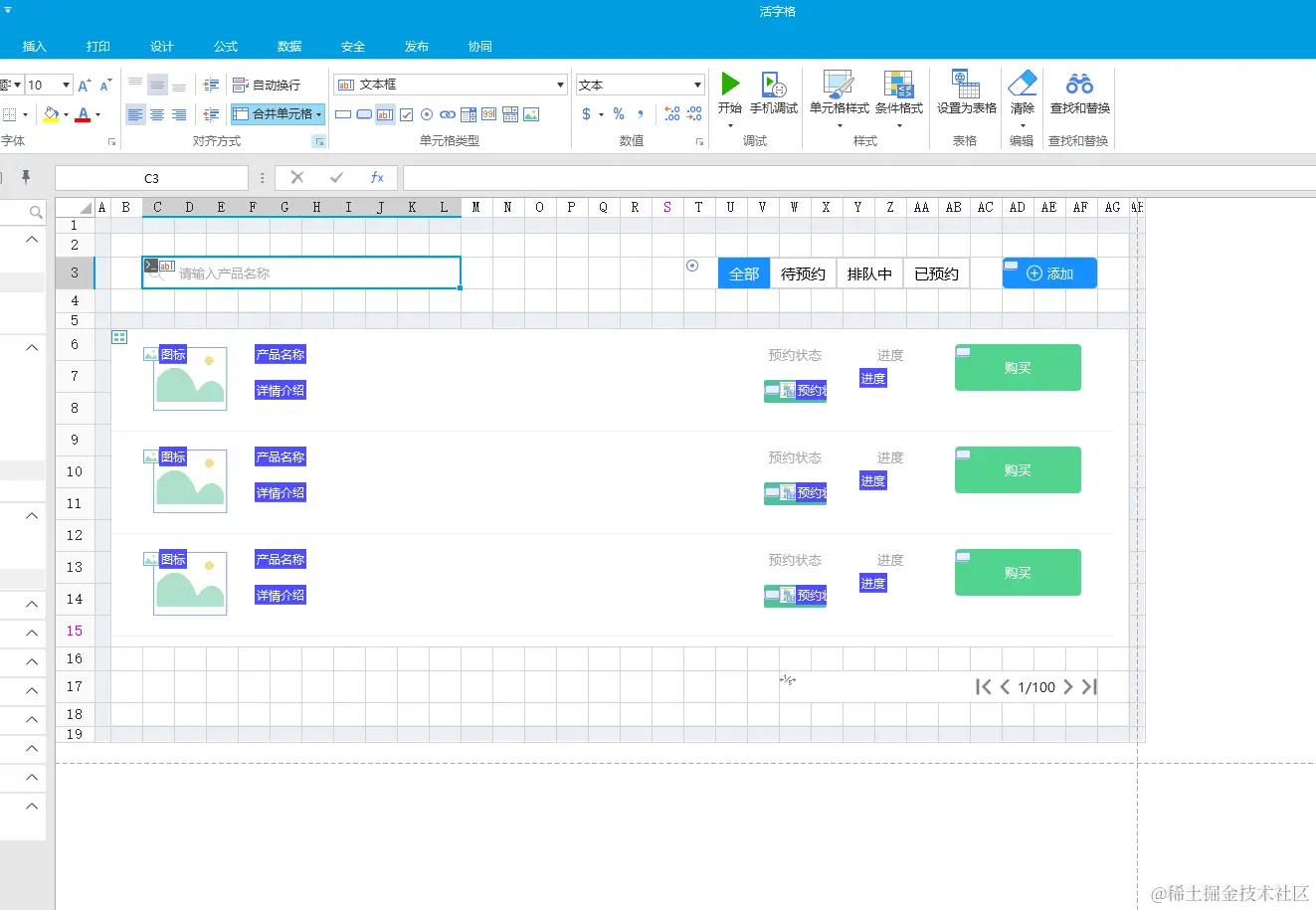Apply percent number format

point(619,114)
